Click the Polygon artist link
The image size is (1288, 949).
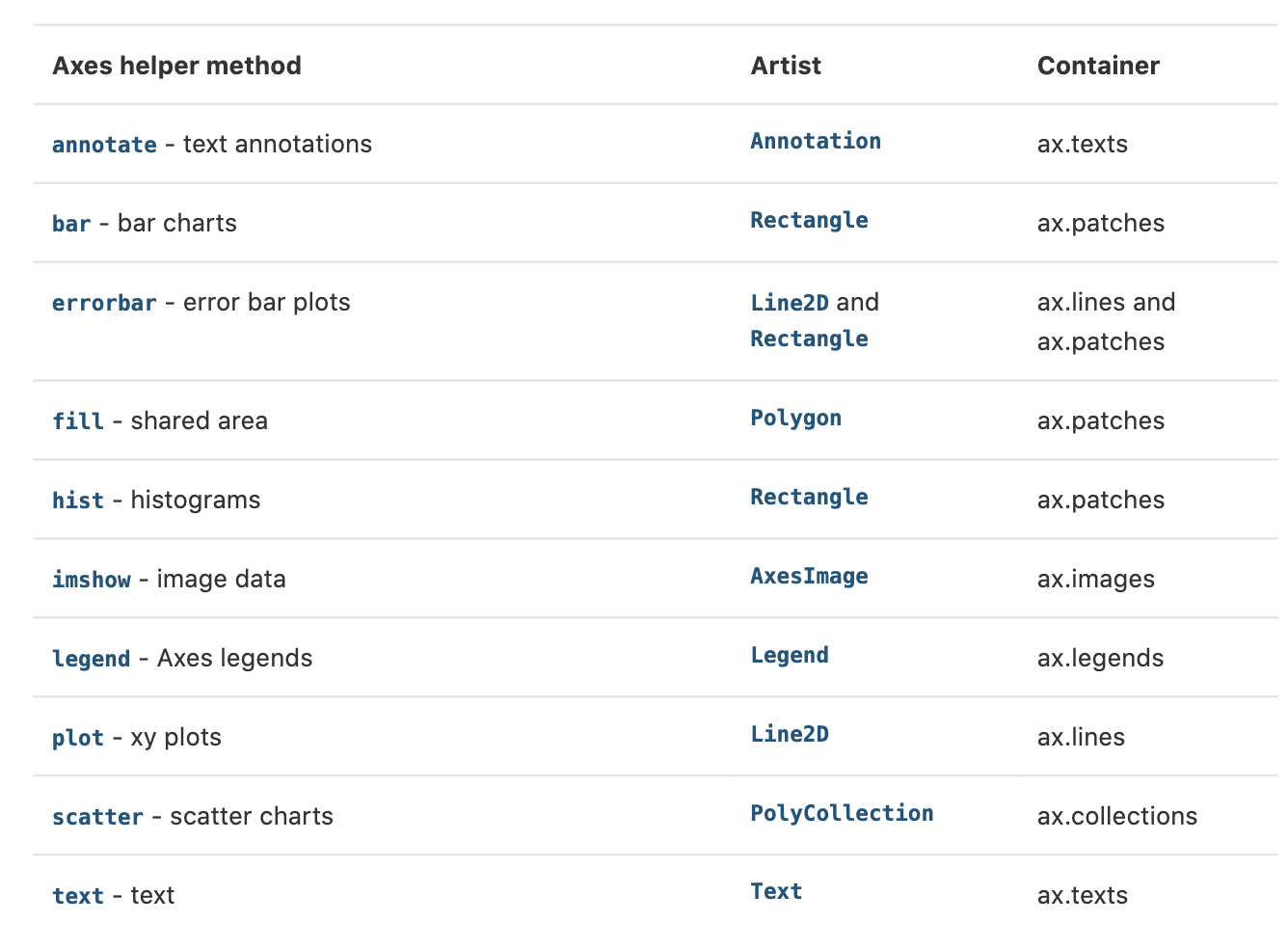pos(796,418)
